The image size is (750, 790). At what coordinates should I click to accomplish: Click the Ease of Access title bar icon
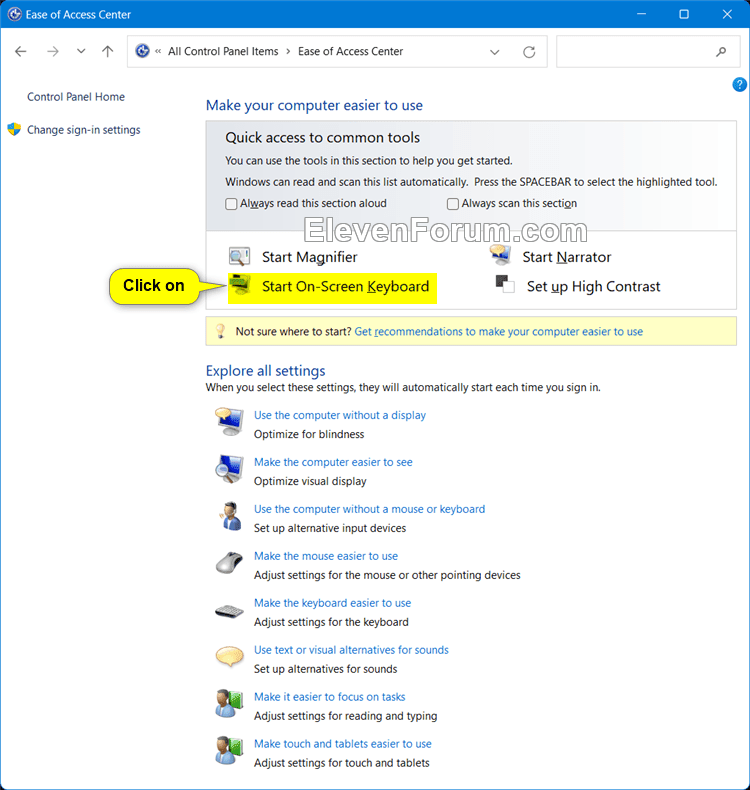15,14
